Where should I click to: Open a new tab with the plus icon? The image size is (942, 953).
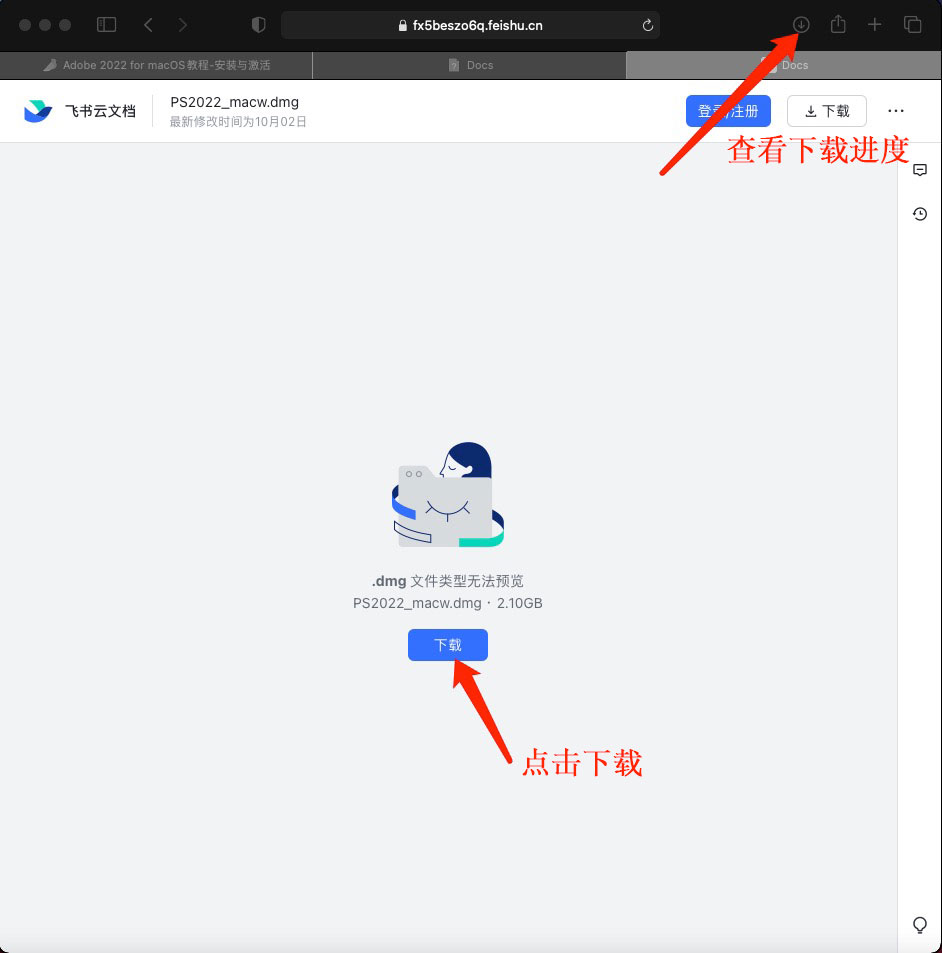[875, 24]
